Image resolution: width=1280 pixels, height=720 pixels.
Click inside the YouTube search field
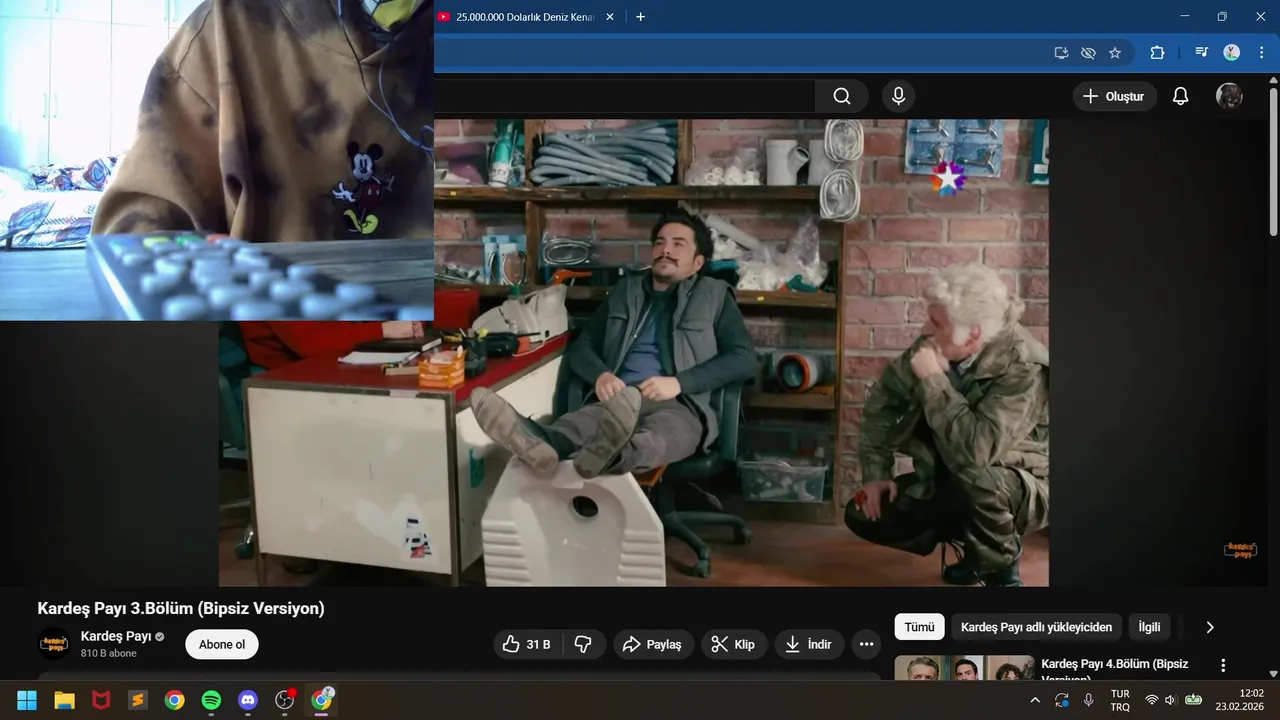(x=625, y=96)
